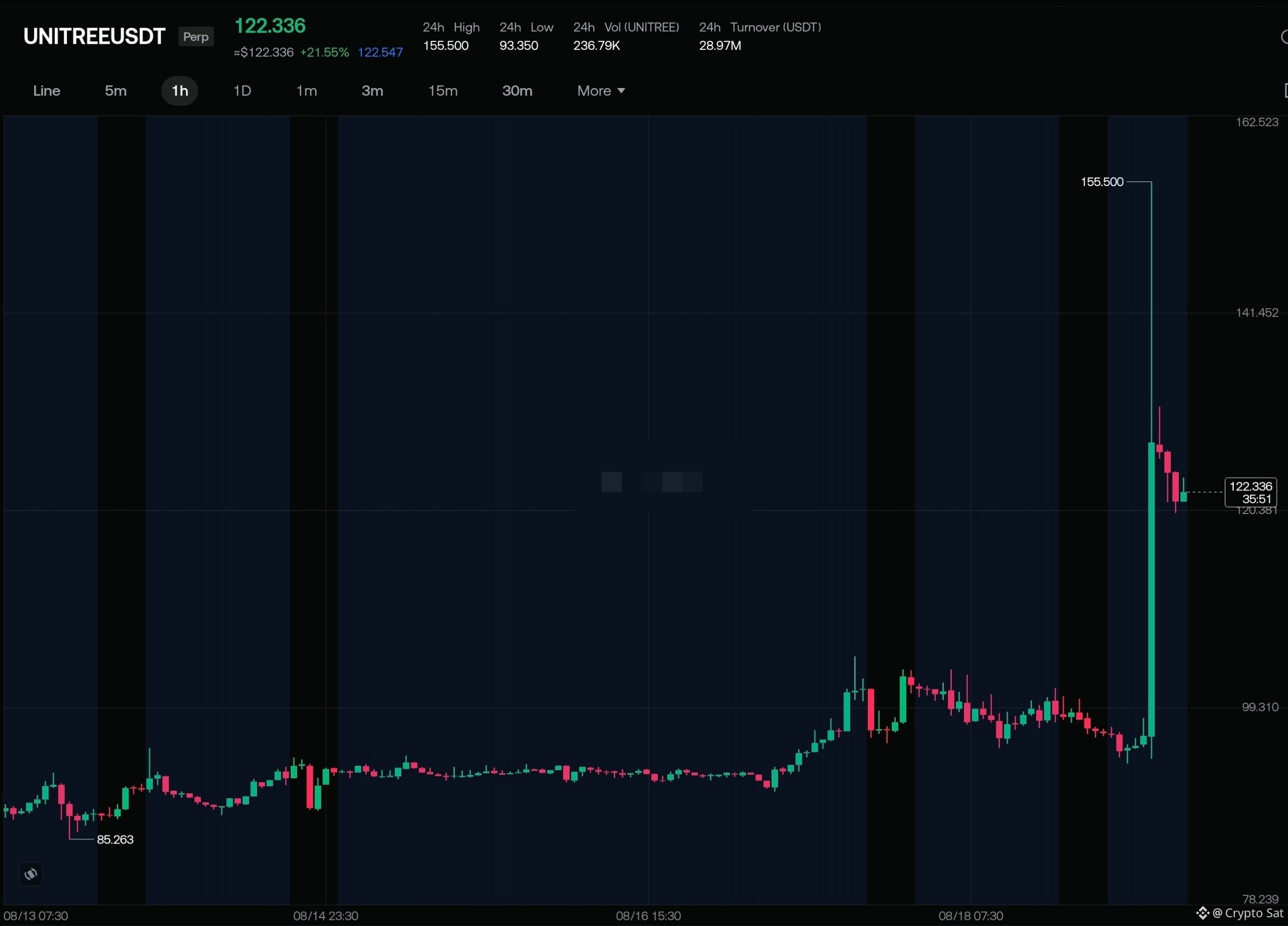
Task: Click the 24h Vol value 236.79K
Action: point(596,45)
